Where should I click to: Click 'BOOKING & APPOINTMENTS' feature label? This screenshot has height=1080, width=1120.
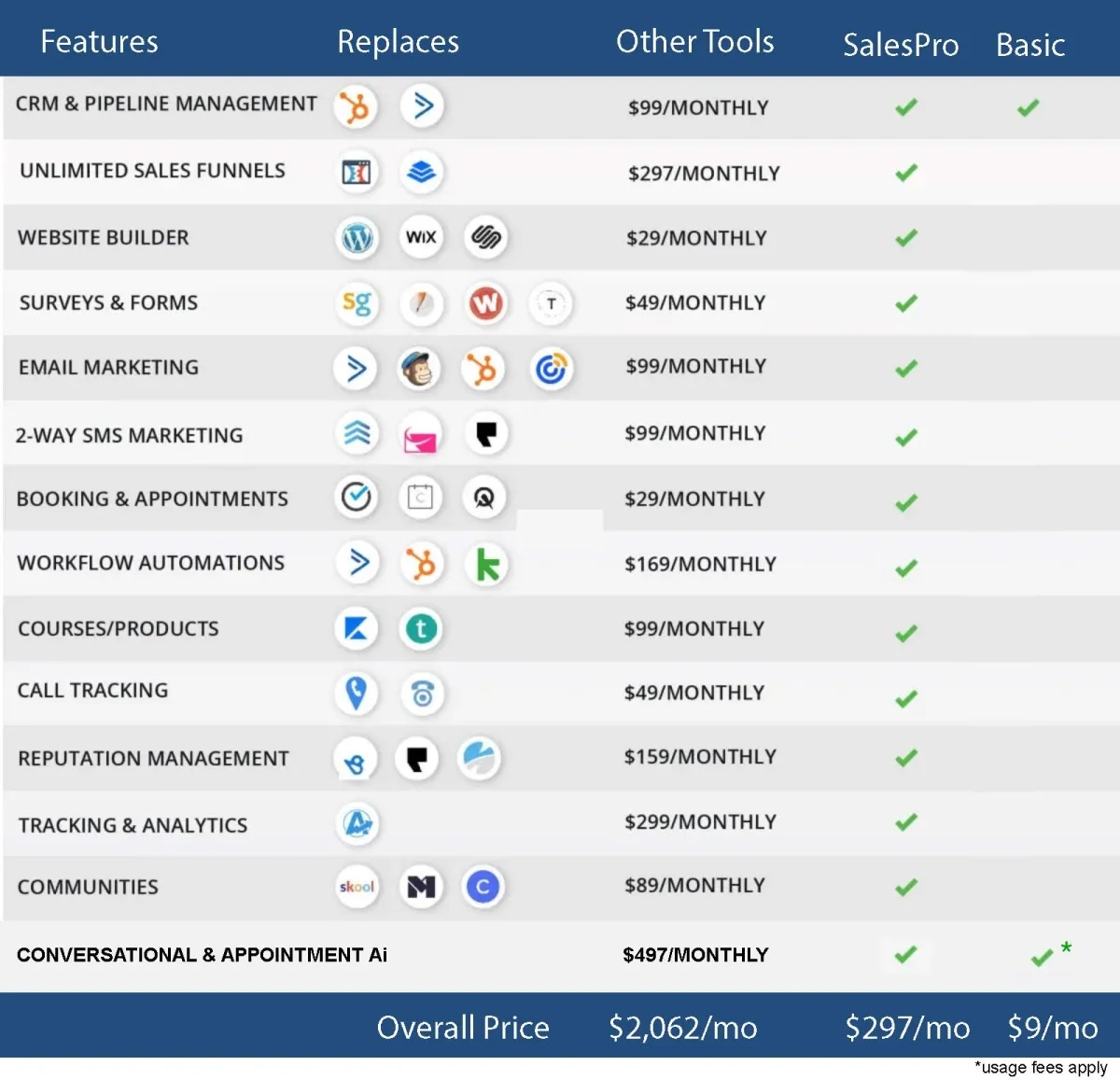click(x=152, y=499)
